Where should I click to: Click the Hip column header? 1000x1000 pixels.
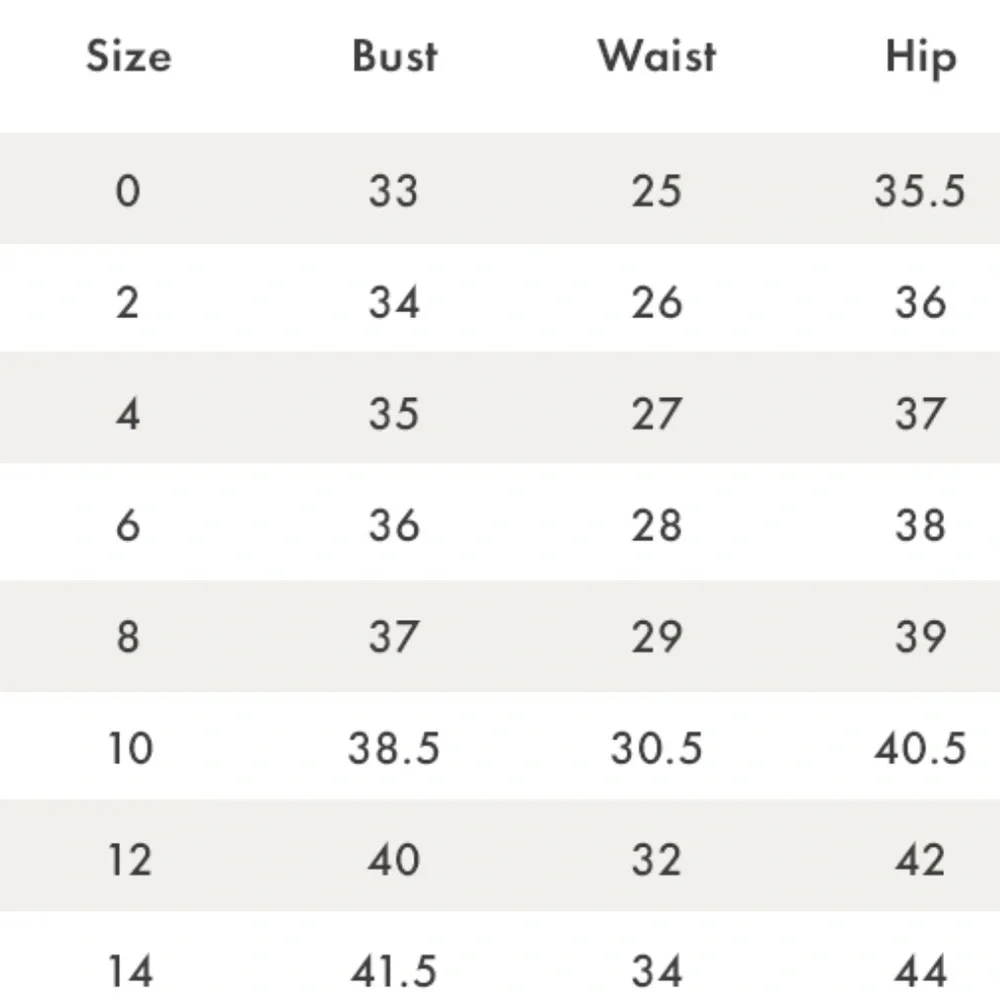coord(921,59)
